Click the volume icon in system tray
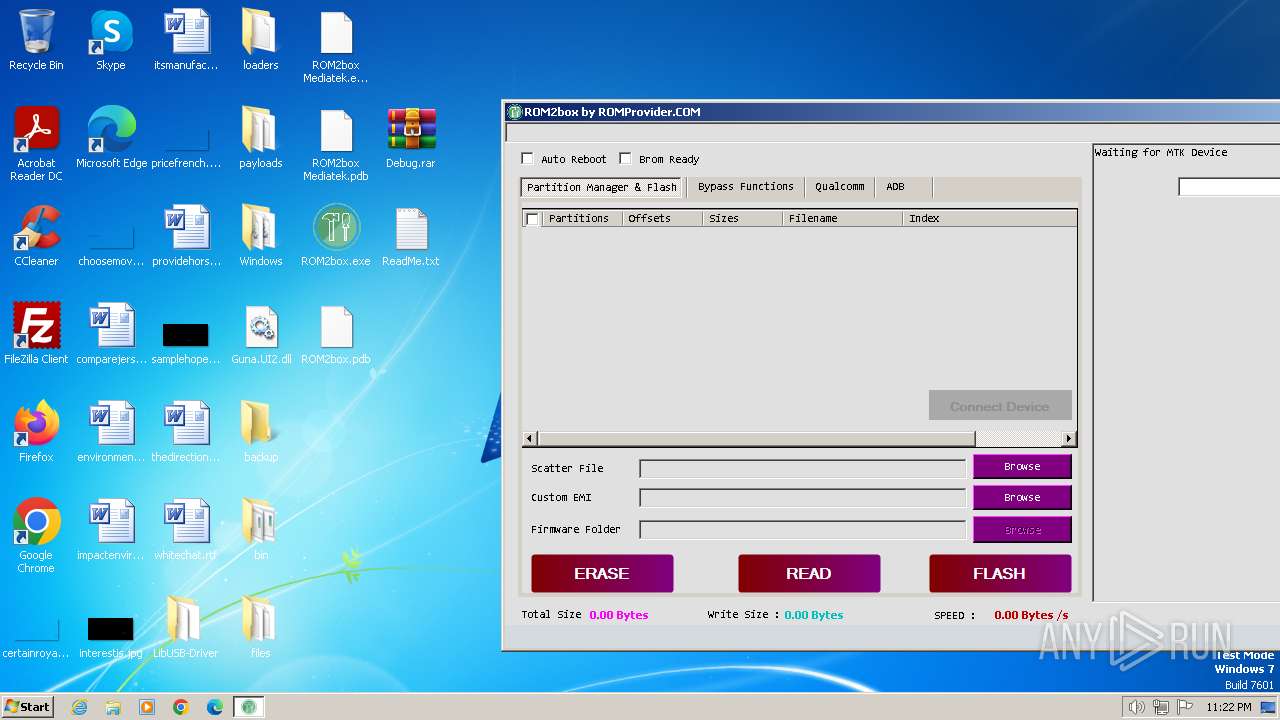The width and height of the screenshot is (1280, 720). click(1137, 707)
